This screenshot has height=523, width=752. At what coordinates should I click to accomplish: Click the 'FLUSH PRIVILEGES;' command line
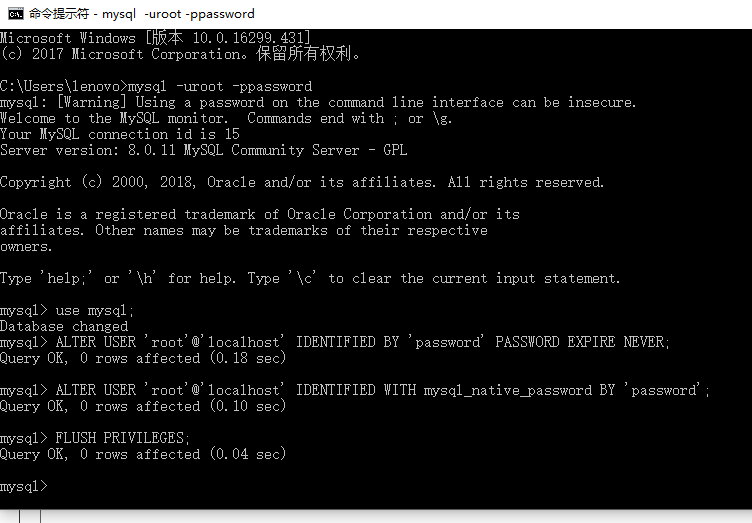pos(96,438)
